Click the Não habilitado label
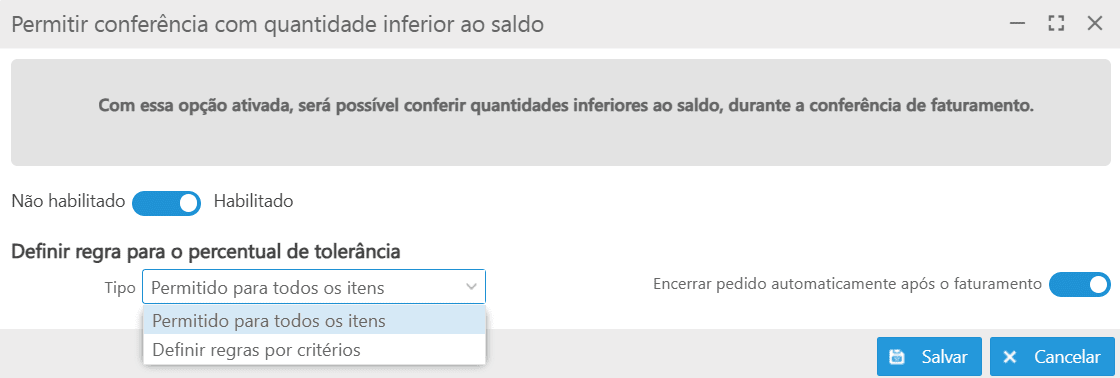The width and height of the screenshot is (1120, 378). pos(68,202)
